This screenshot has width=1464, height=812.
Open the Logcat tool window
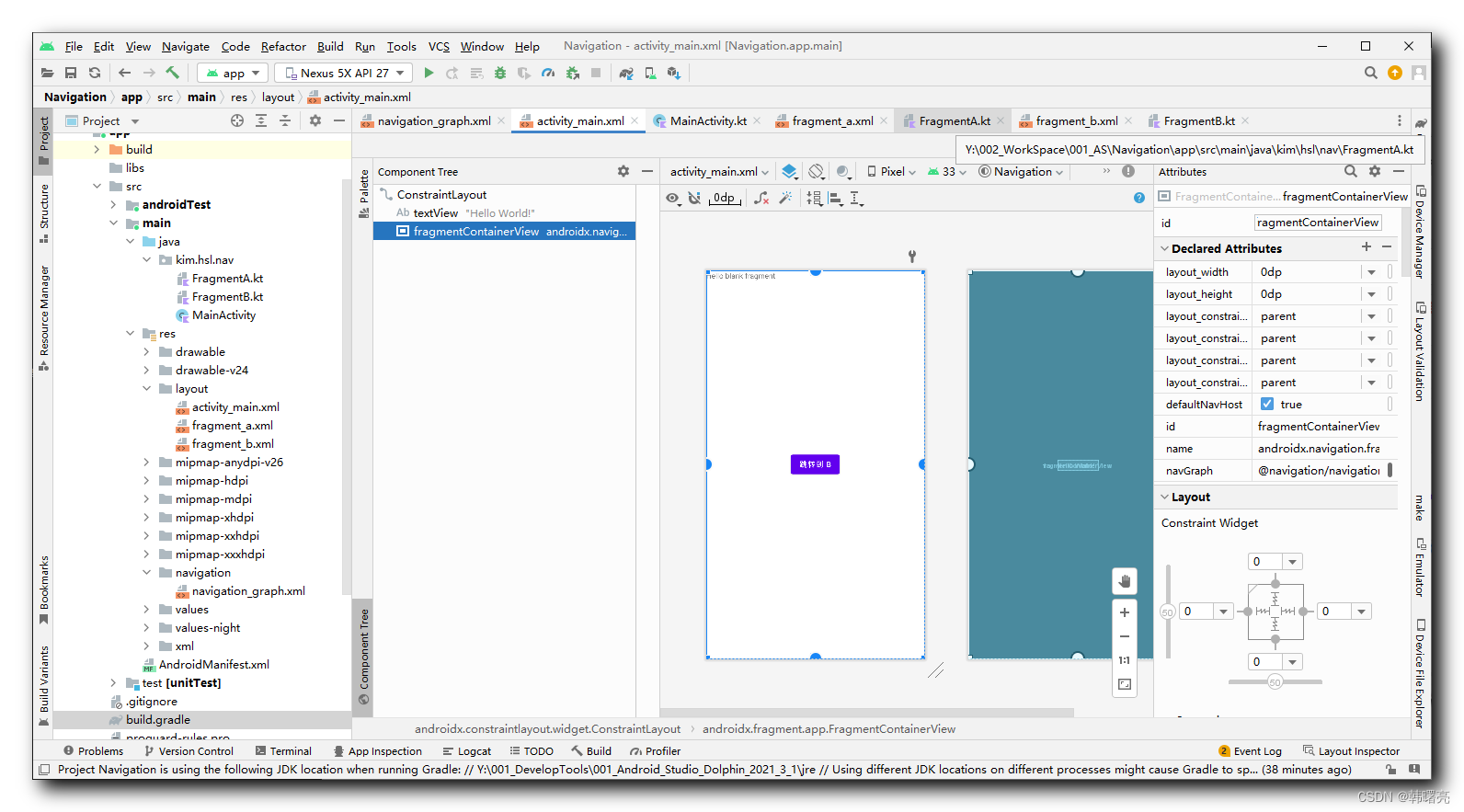pos(466,750)
